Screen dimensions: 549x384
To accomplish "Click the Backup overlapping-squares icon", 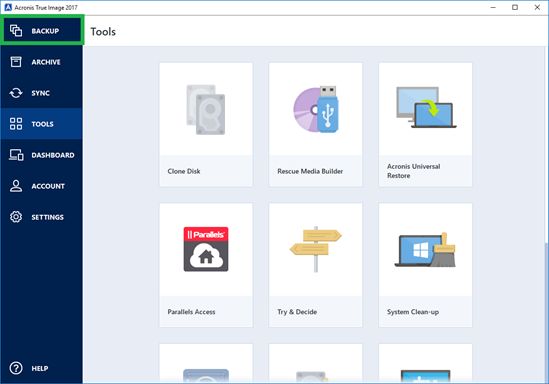I will click(x=16, y=31).
